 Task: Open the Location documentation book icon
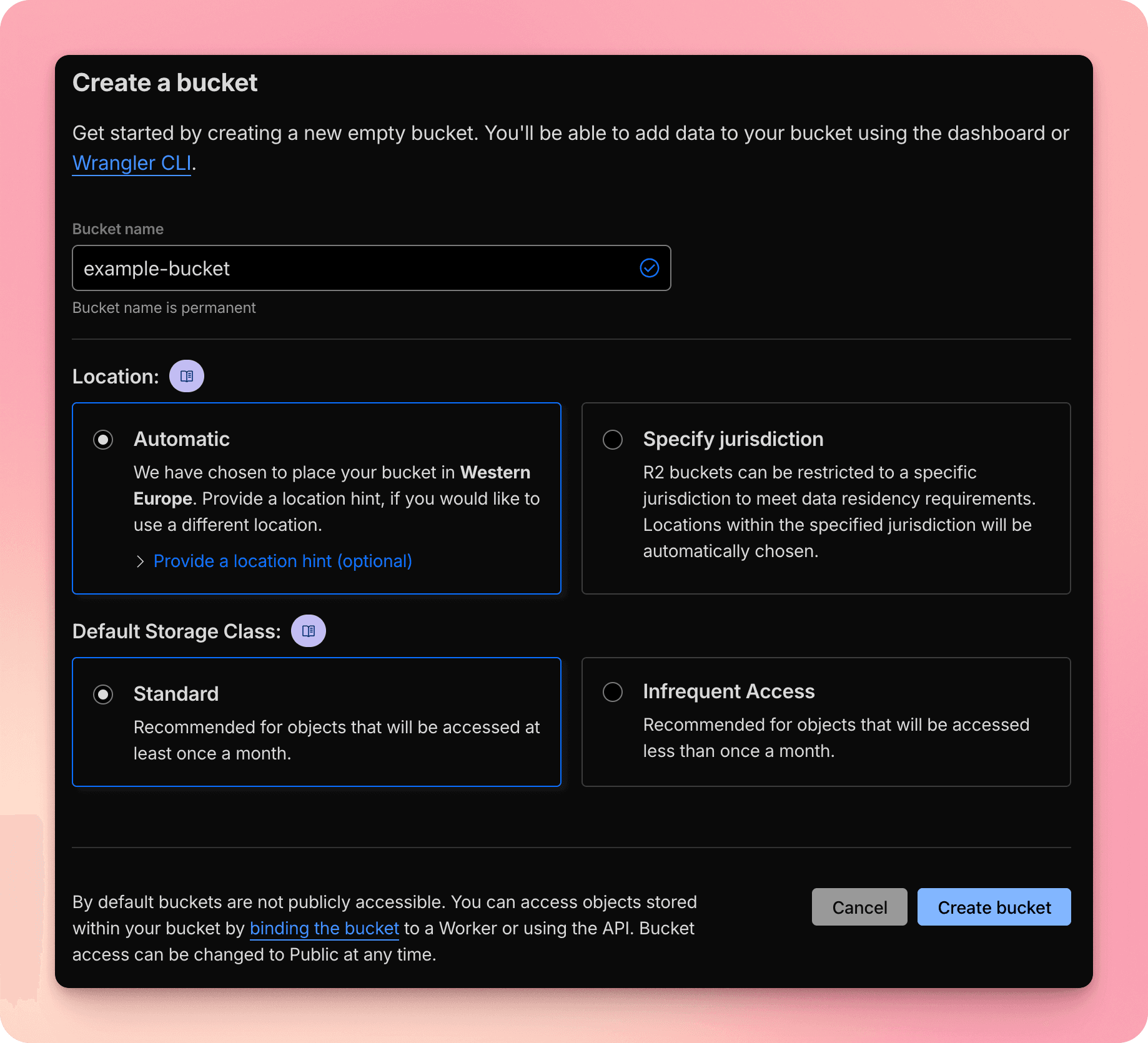(186, 376)
